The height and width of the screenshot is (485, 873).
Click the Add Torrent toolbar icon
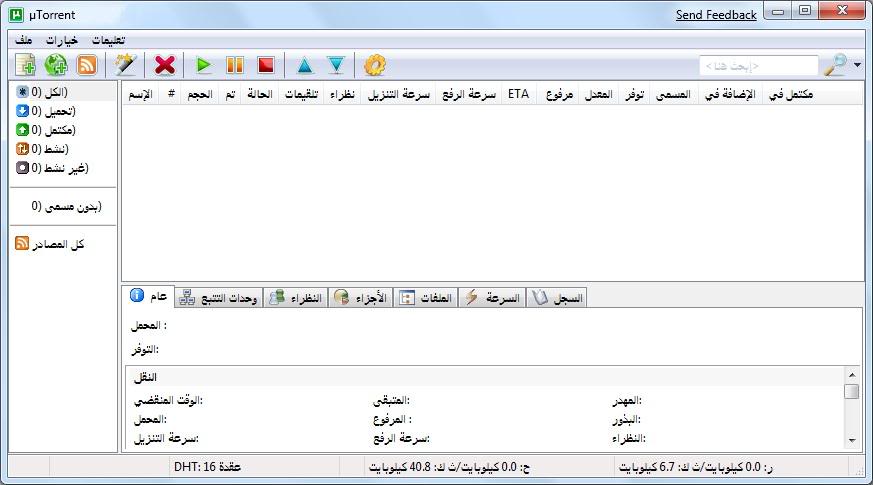pyautogui.click(x=25, y=65)
